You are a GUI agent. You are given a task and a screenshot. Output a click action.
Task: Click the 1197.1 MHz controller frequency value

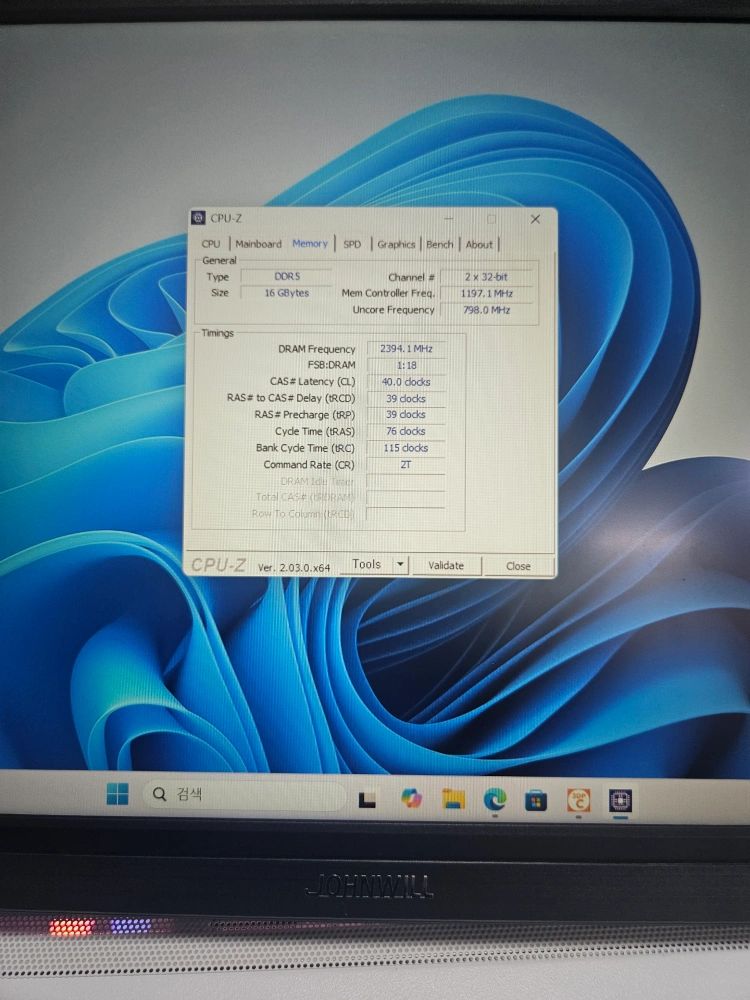486,293
